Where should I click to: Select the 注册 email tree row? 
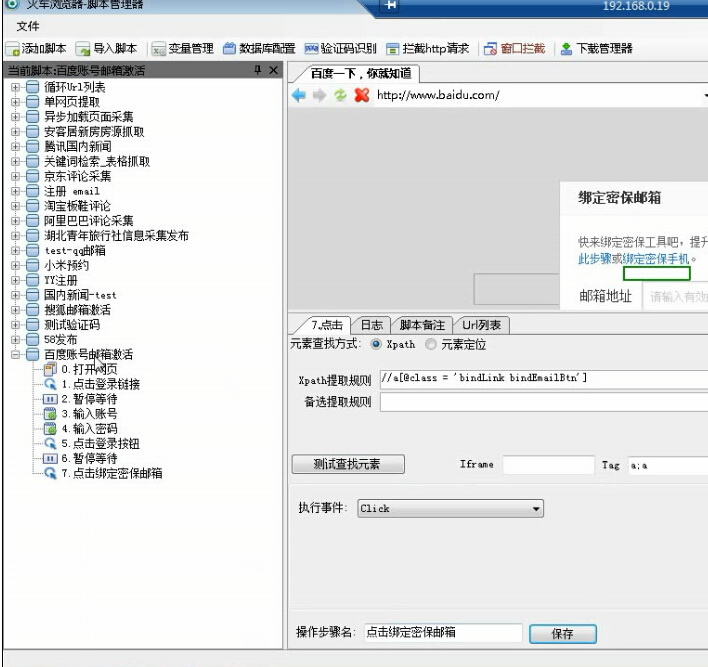coord(71,191)
